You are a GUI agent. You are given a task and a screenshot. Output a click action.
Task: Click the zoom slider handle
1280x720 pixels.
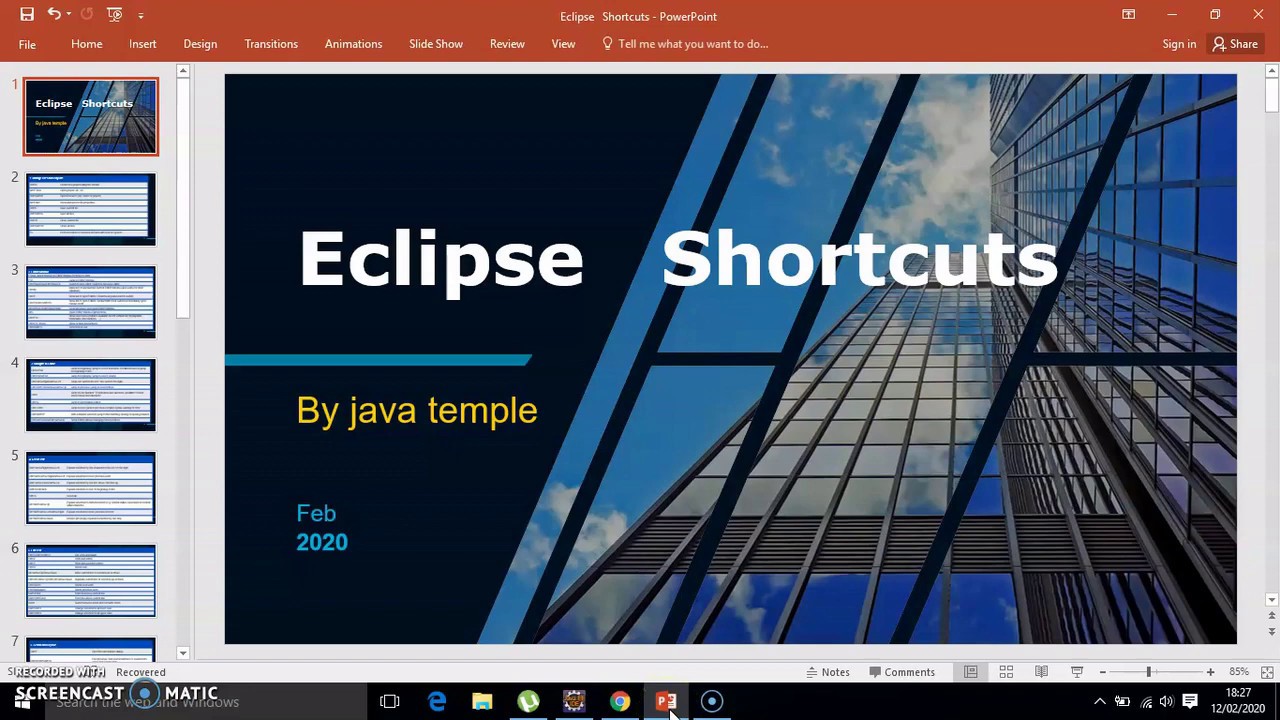(1148, 672)
